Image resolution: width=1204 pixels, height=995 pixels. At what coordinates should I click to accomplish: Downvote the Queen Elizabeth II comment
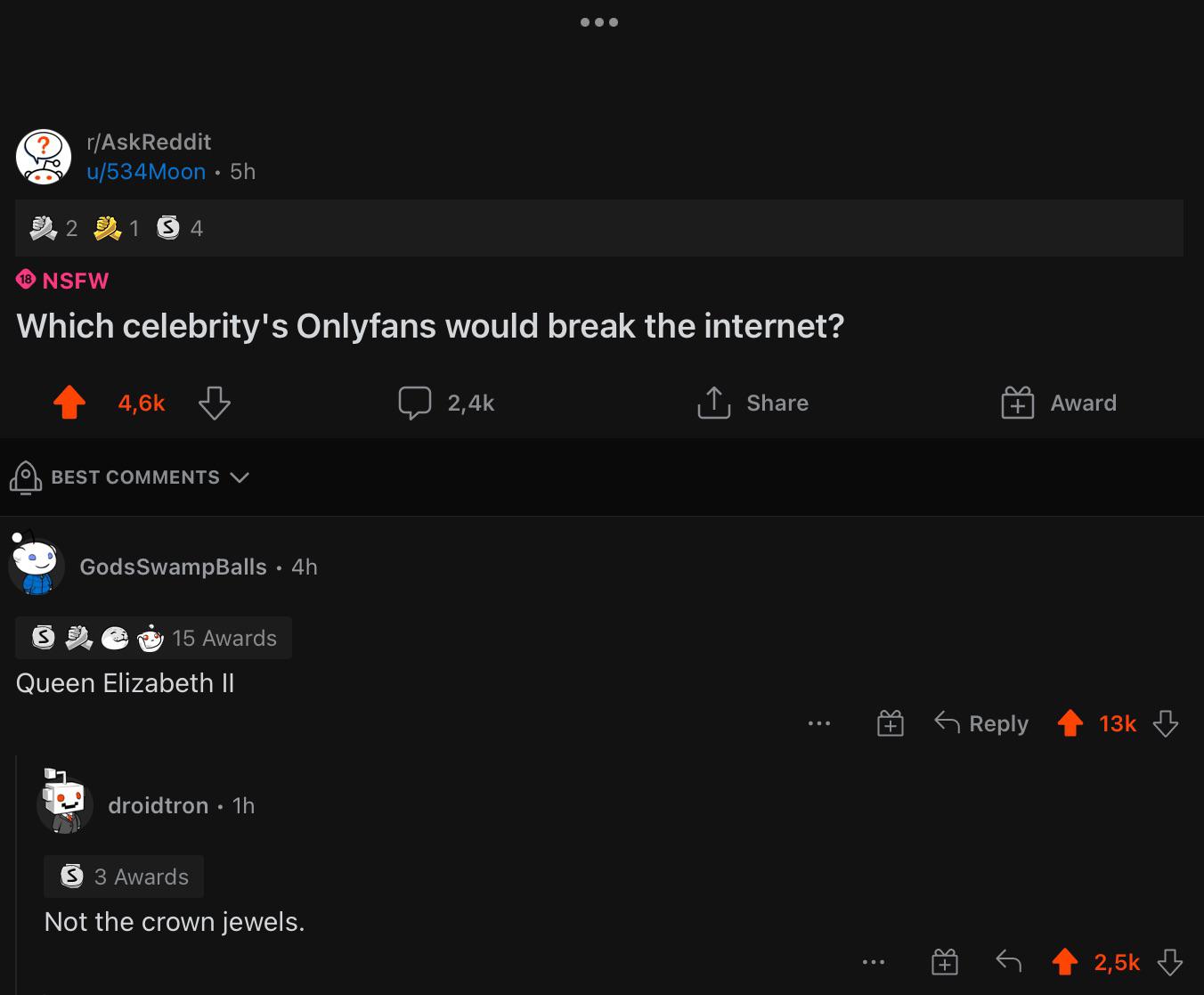(x=1166, y=723)
